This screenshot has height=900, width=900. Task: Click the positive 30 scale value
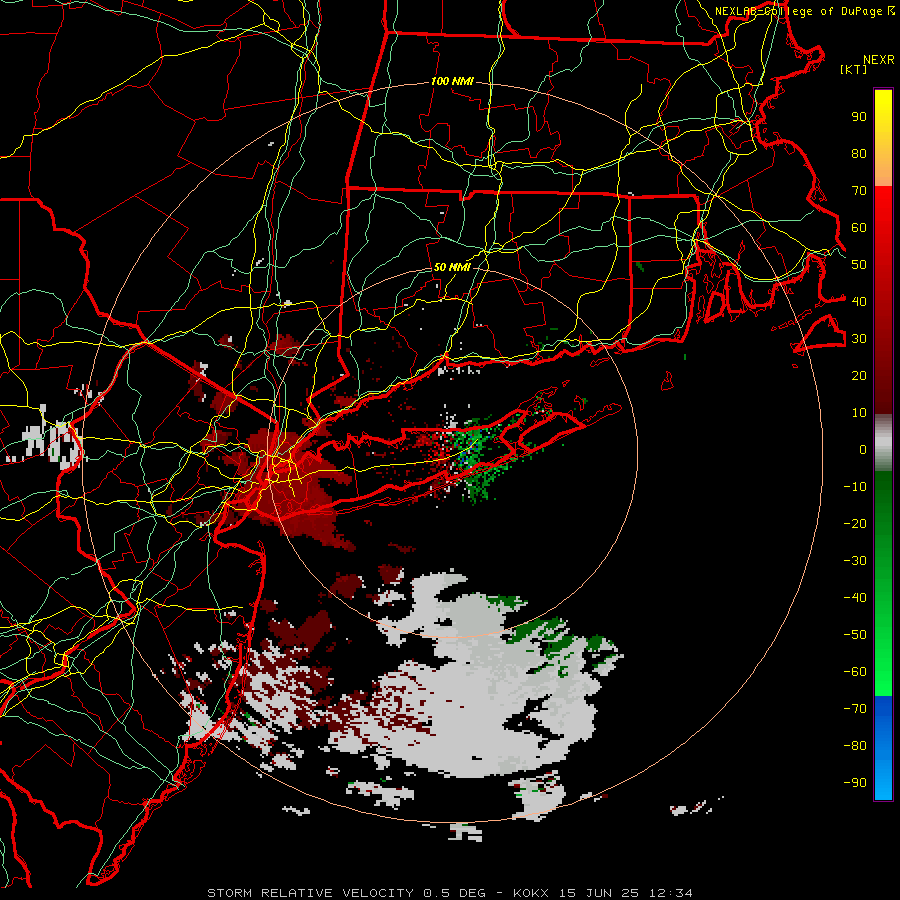click(x=859, y=339)
